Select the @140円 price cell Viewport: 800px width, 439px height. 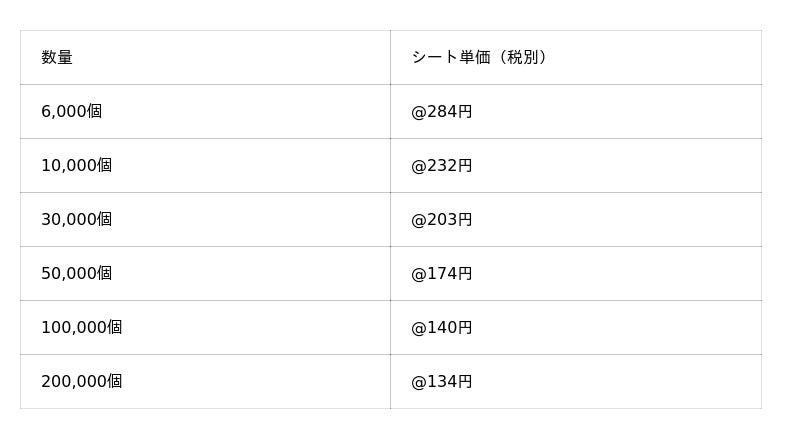click(442, 328)
